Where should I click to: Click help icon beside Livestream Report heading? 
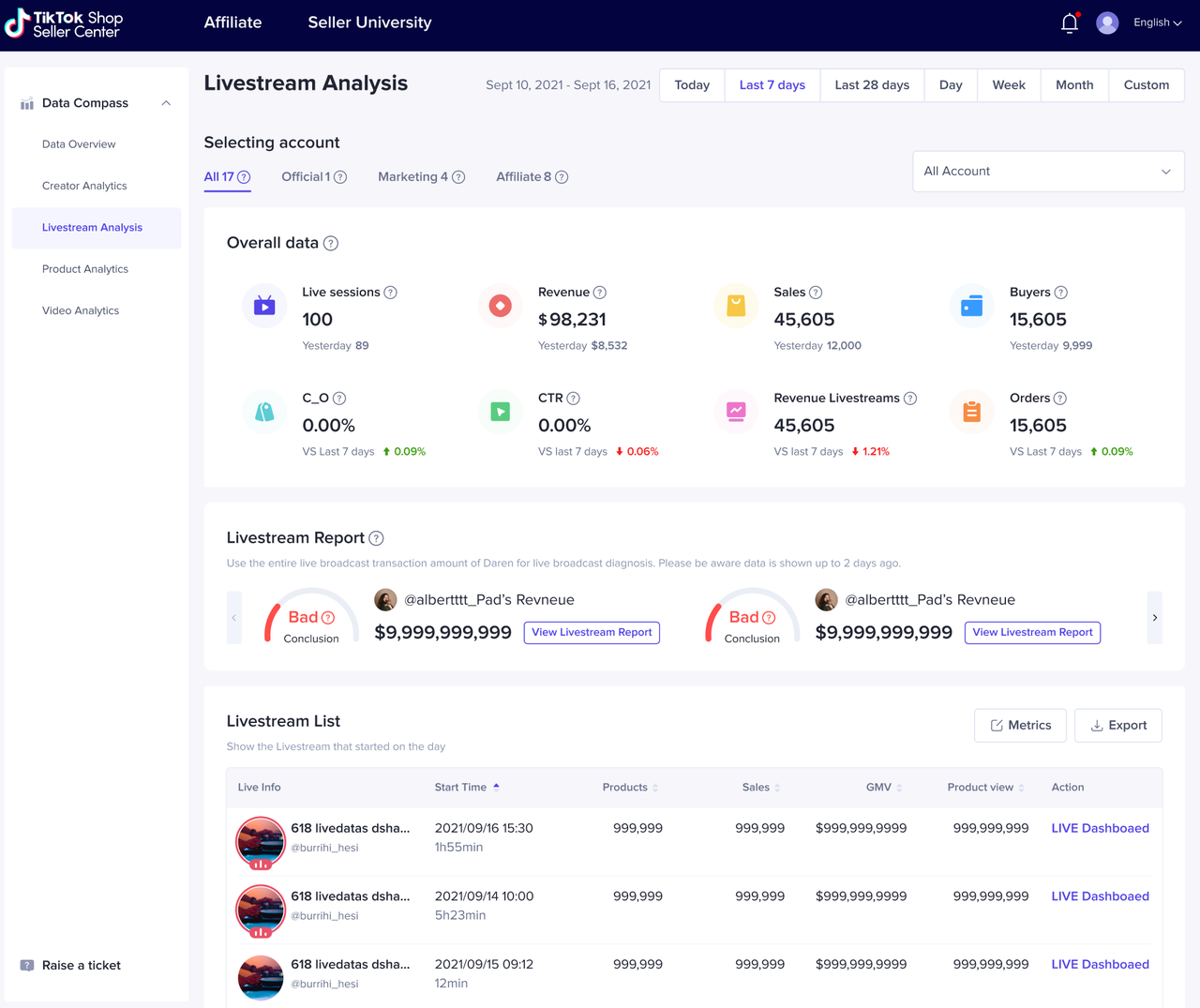tap(376, 538)
